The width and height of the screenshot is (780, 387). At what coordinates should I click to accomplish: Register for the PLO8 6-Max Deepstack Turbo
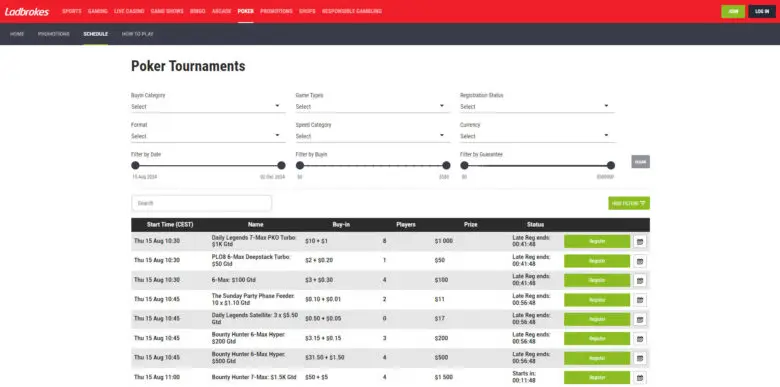point(597,261)
